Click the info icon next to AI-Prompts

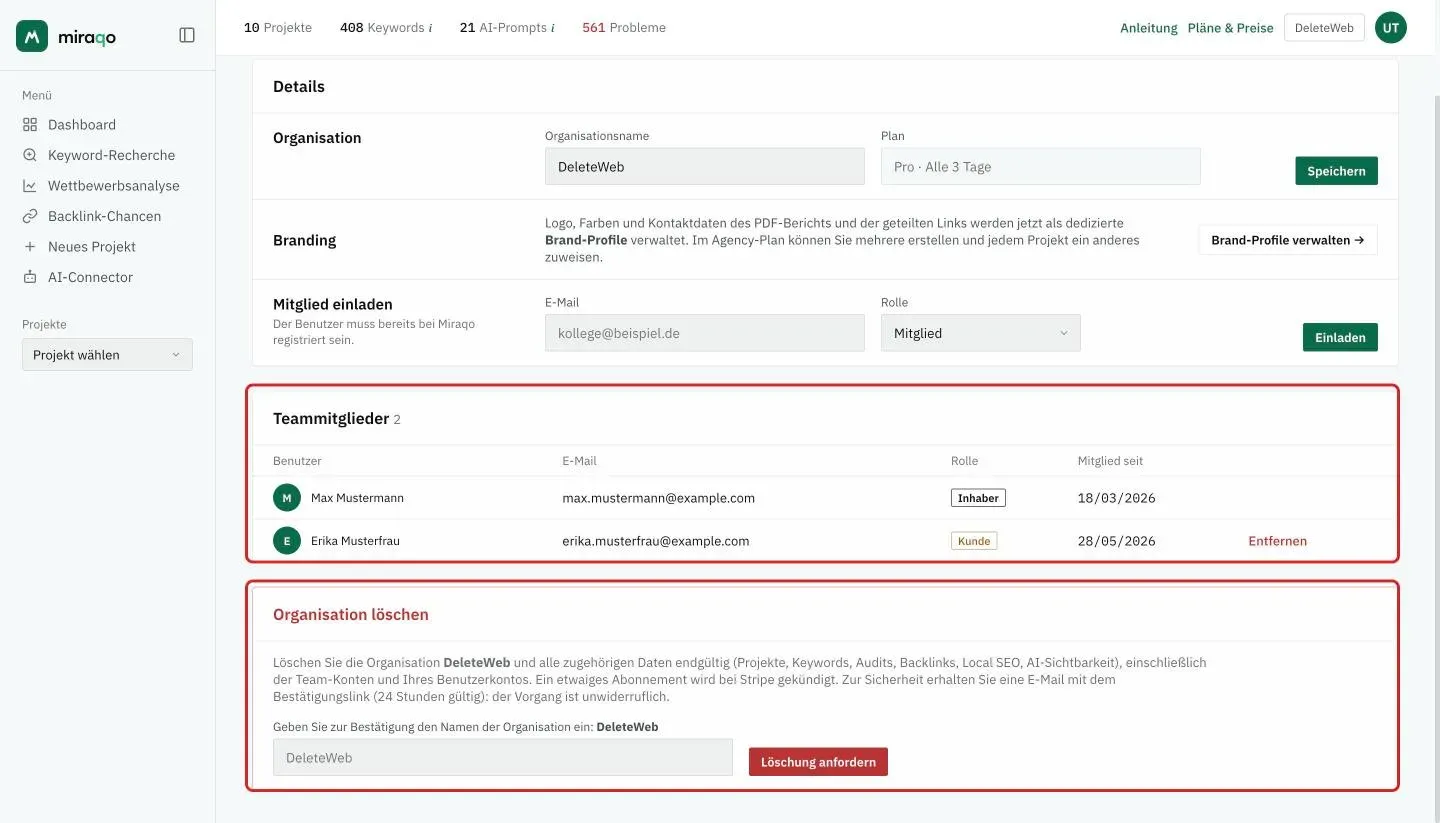[553, 28]
